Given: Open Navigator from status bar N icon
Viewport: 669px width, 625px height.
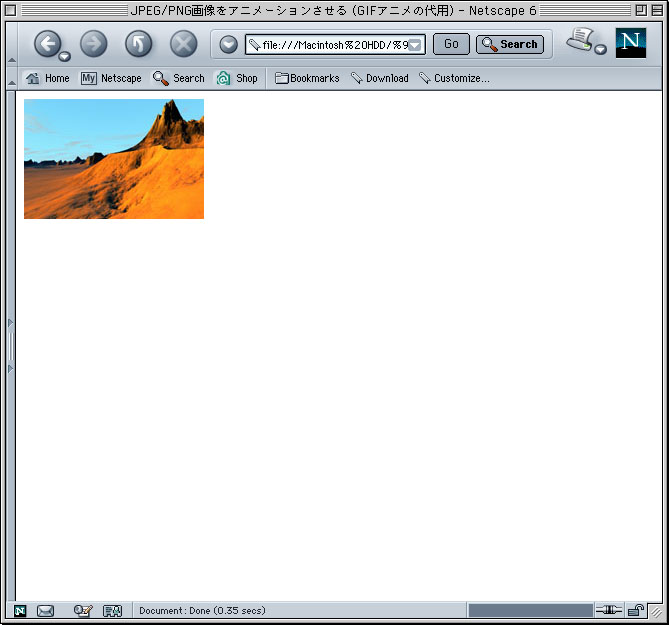Looking at the screenshot, I should click(x=20, y=611).
